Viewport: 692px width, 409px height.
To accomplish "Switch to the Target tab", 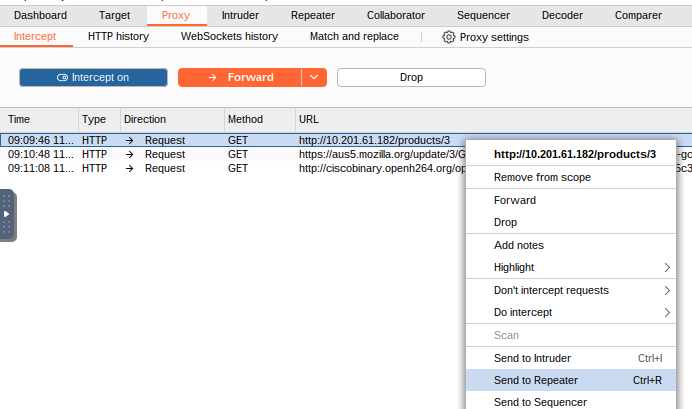I will click(x=114, y=15).
